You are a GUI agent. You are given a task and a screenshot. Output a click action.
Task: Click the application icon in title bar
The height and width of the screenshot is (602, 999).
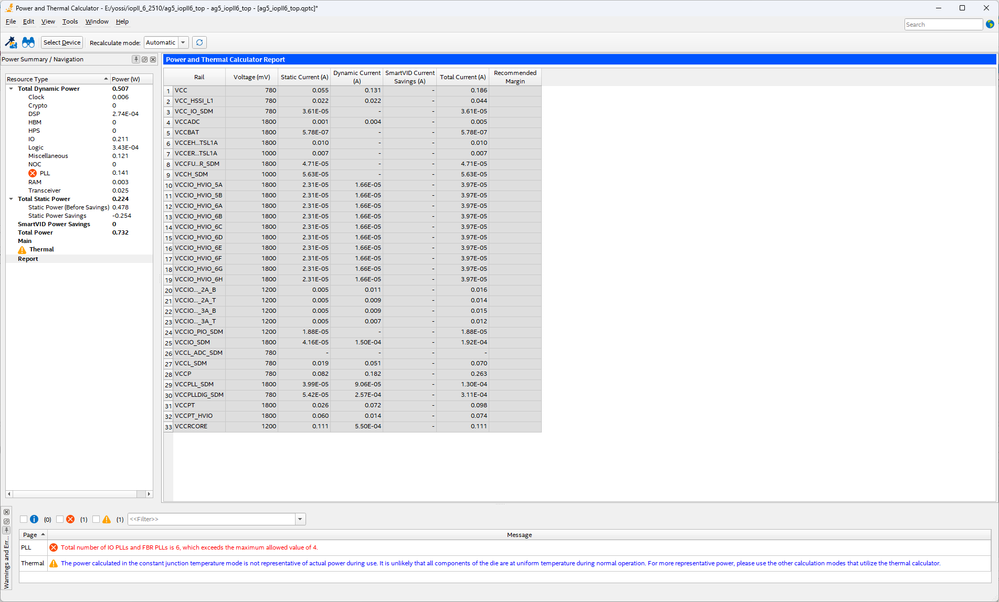8,8
